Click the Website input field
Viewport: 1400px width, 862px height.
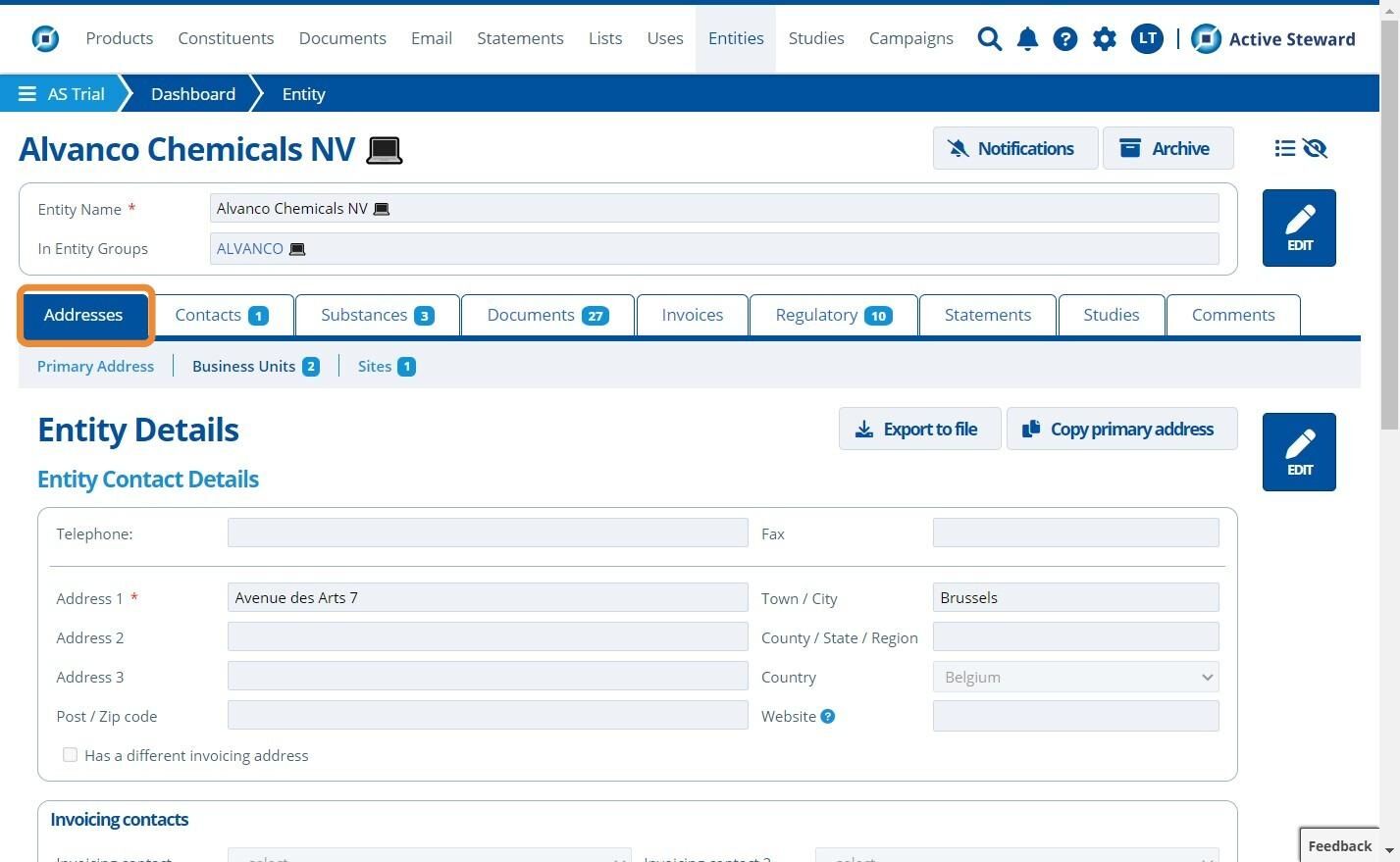(1075, 715)
